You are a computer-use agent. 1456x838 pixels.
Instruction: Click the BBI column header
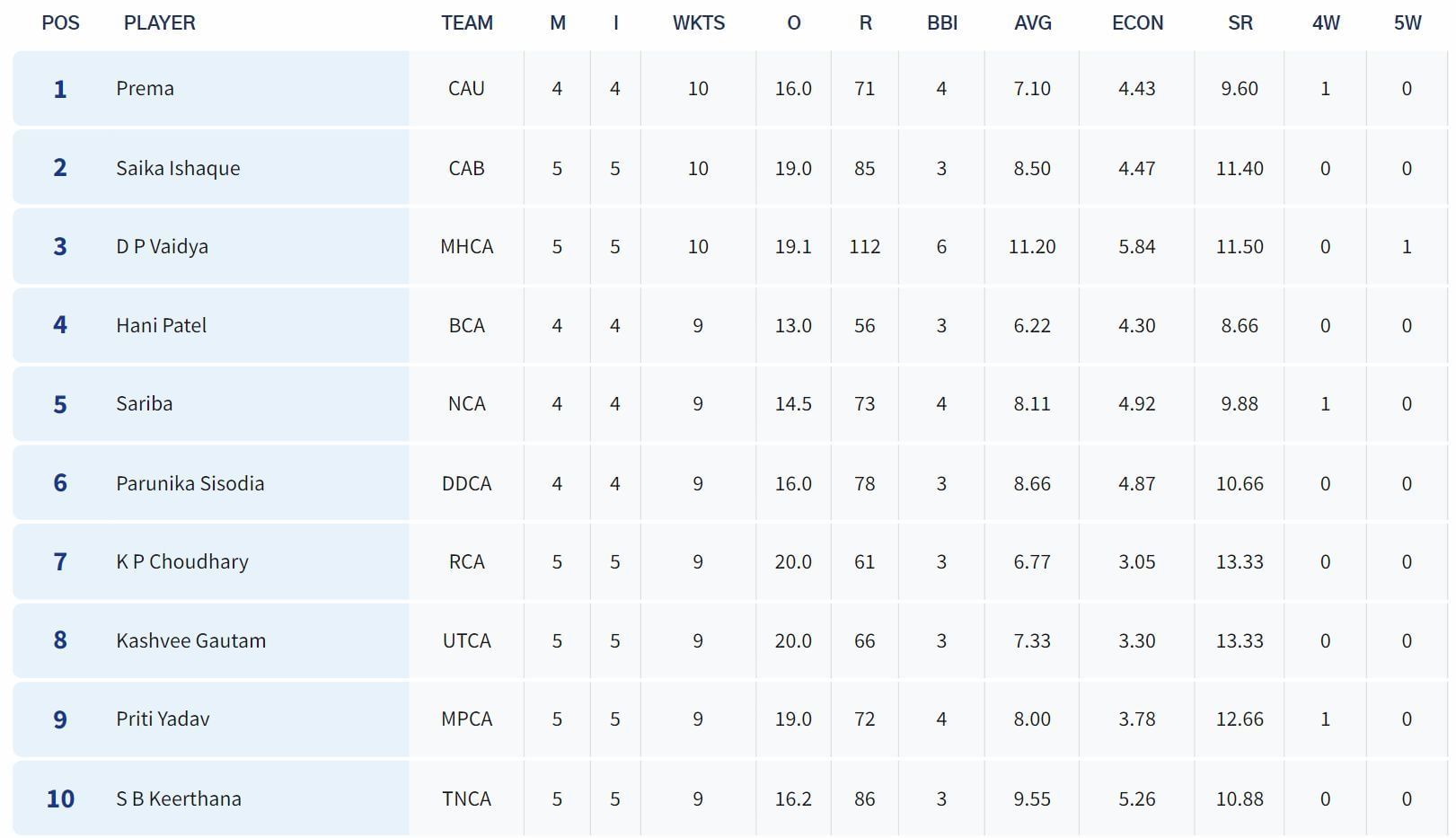(941, 23)
